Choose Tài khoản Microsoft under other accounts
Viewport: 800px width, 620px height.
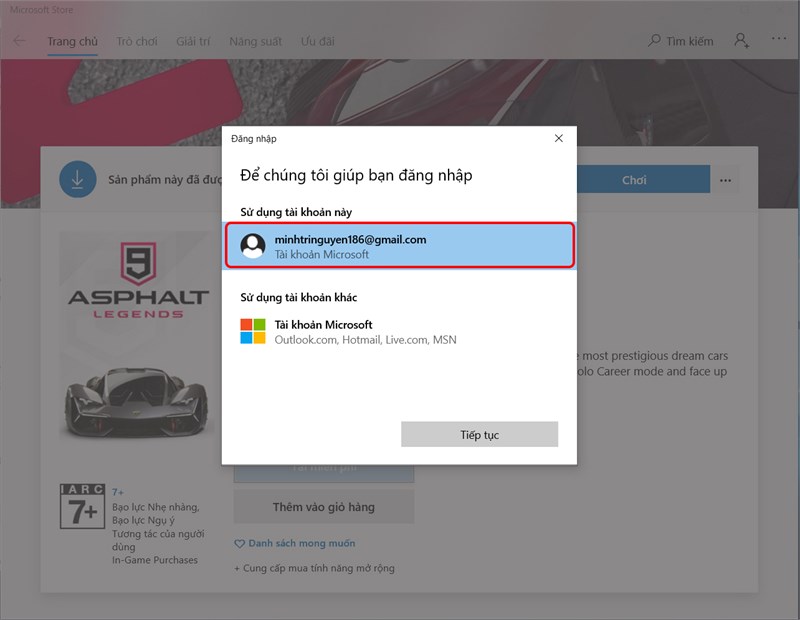pos(399,332)
